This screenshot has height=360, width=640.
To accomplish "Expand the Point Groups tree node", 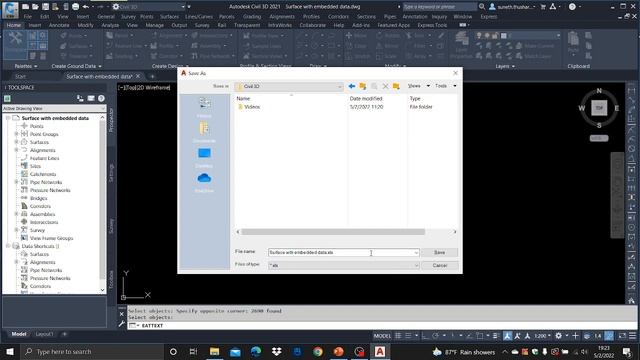I will [16, 134].
